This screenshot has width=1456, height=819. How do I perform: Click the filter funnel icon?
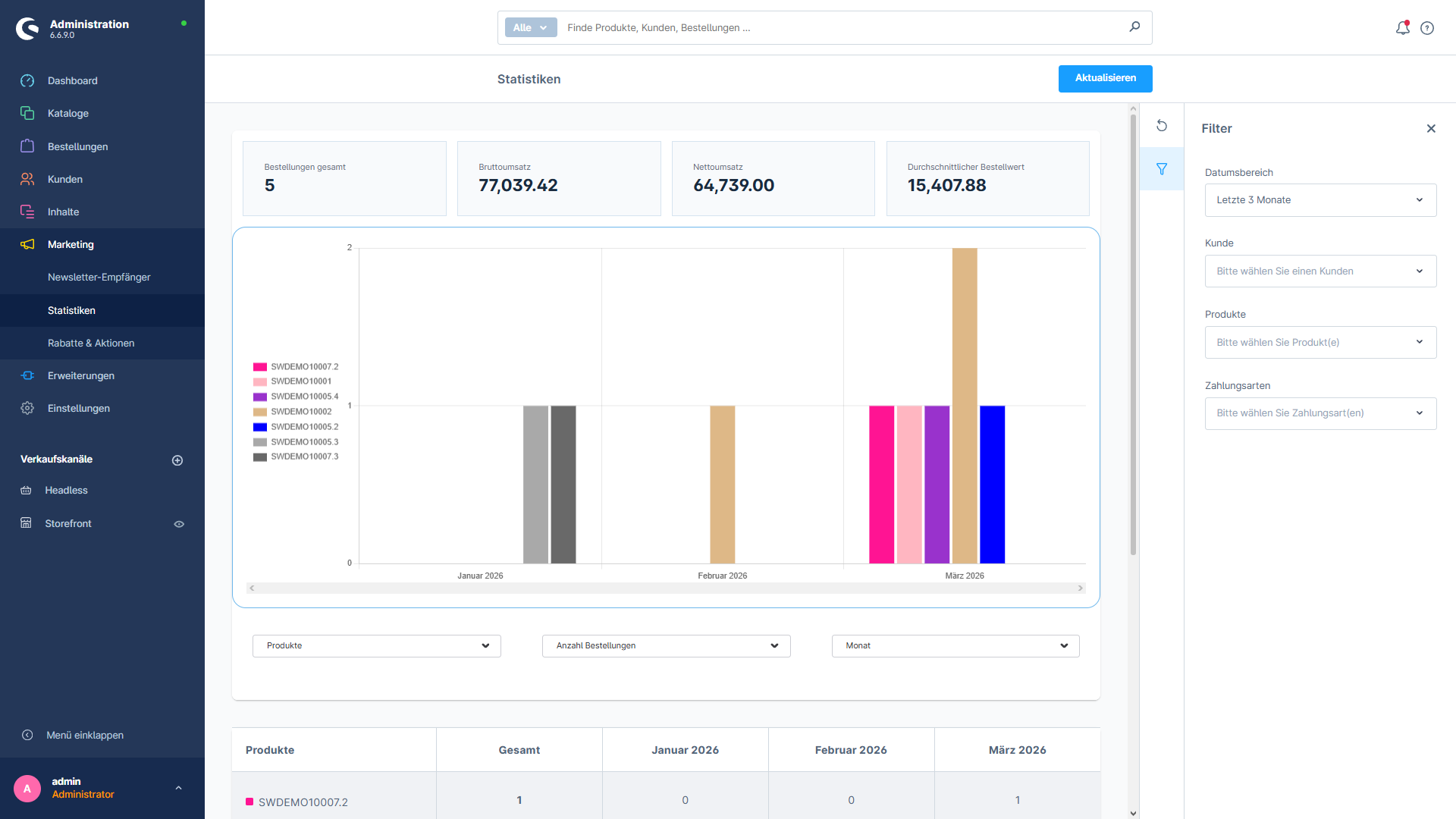[x=1162, y=168]
